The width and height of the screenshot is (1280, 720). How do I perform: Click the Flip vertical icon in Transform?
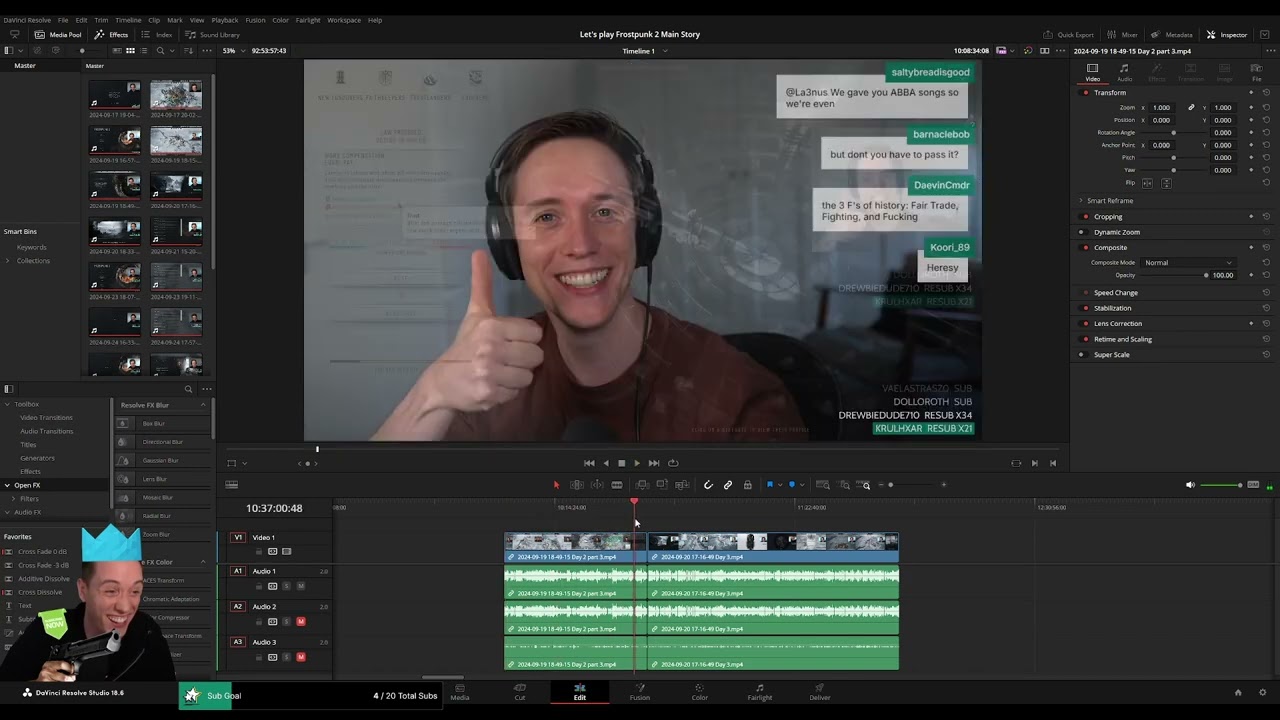[1166, 183]
